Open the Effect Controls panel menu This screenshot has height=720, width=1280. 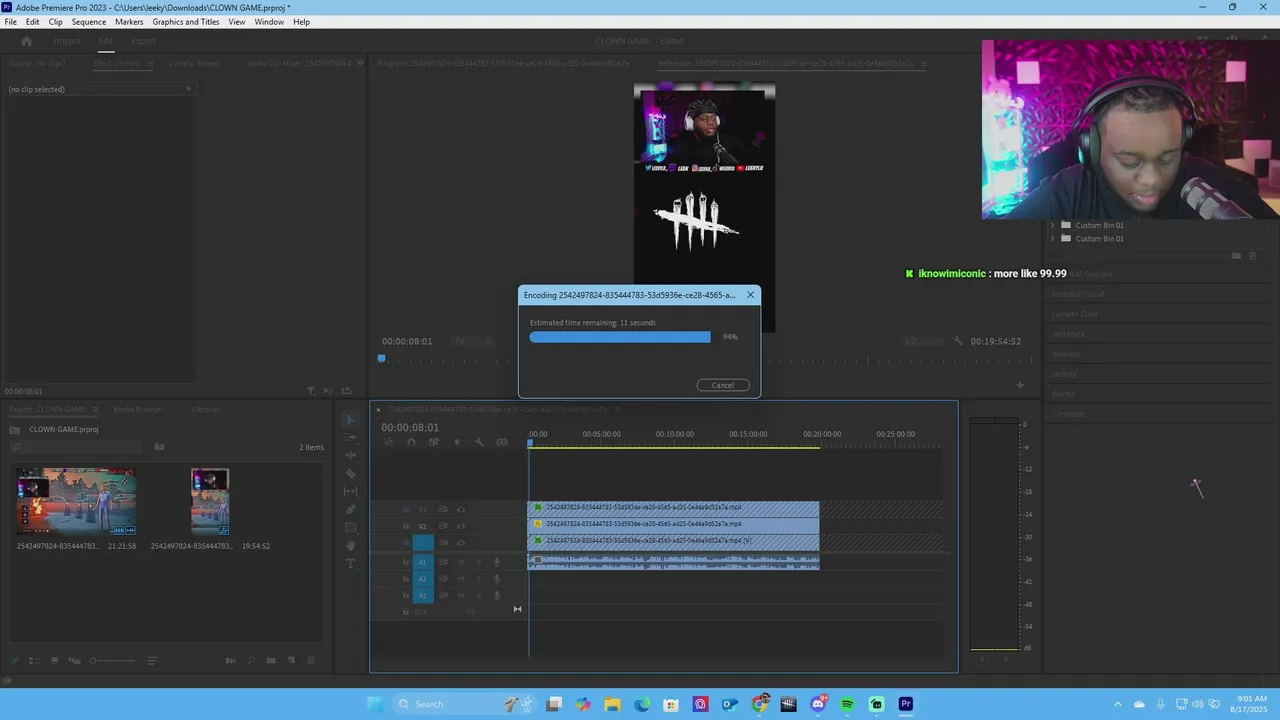[150, 63]
